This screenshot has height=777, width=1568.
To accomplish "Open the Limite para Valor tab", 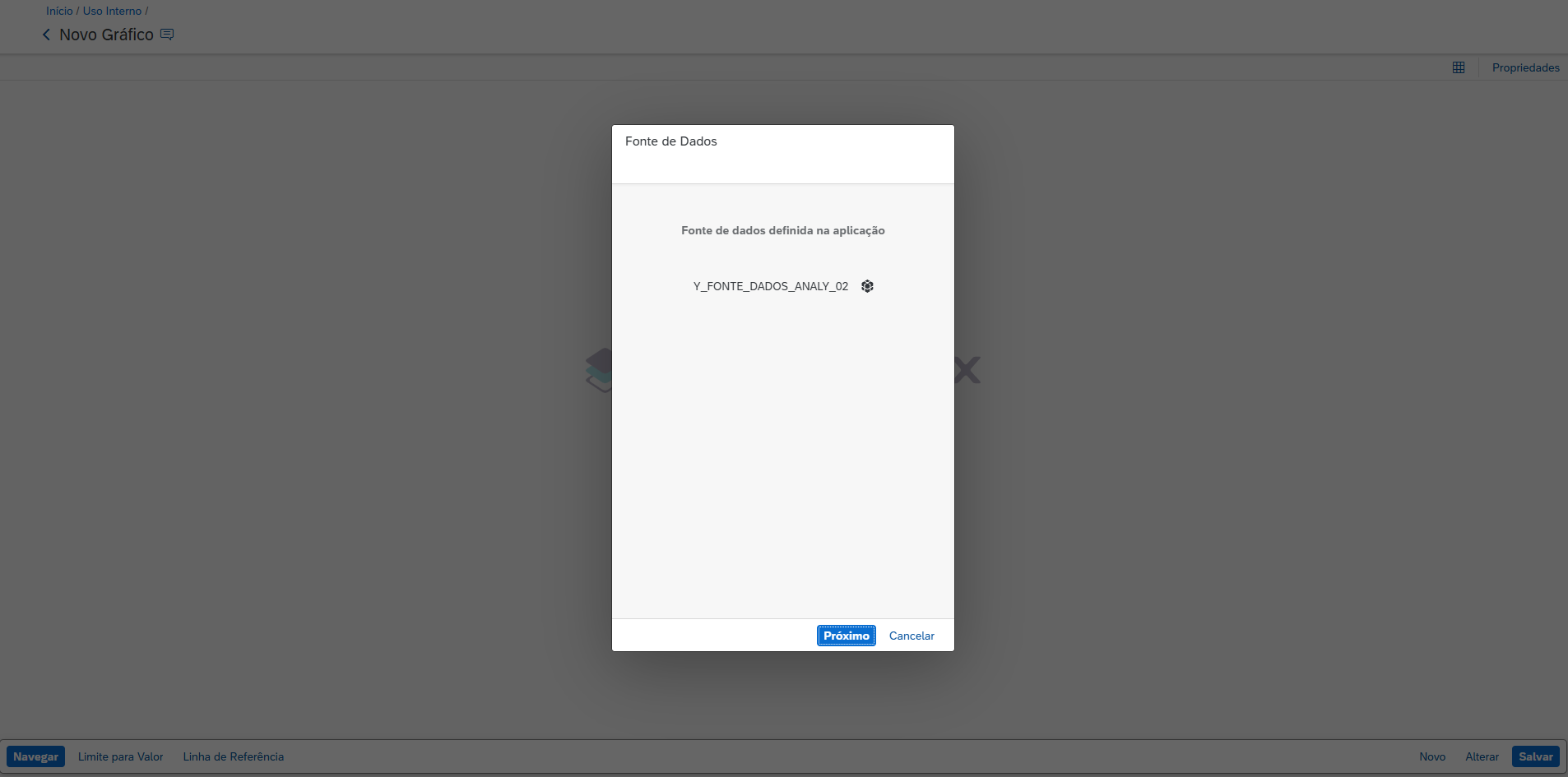I will click(x=121, y=756).
